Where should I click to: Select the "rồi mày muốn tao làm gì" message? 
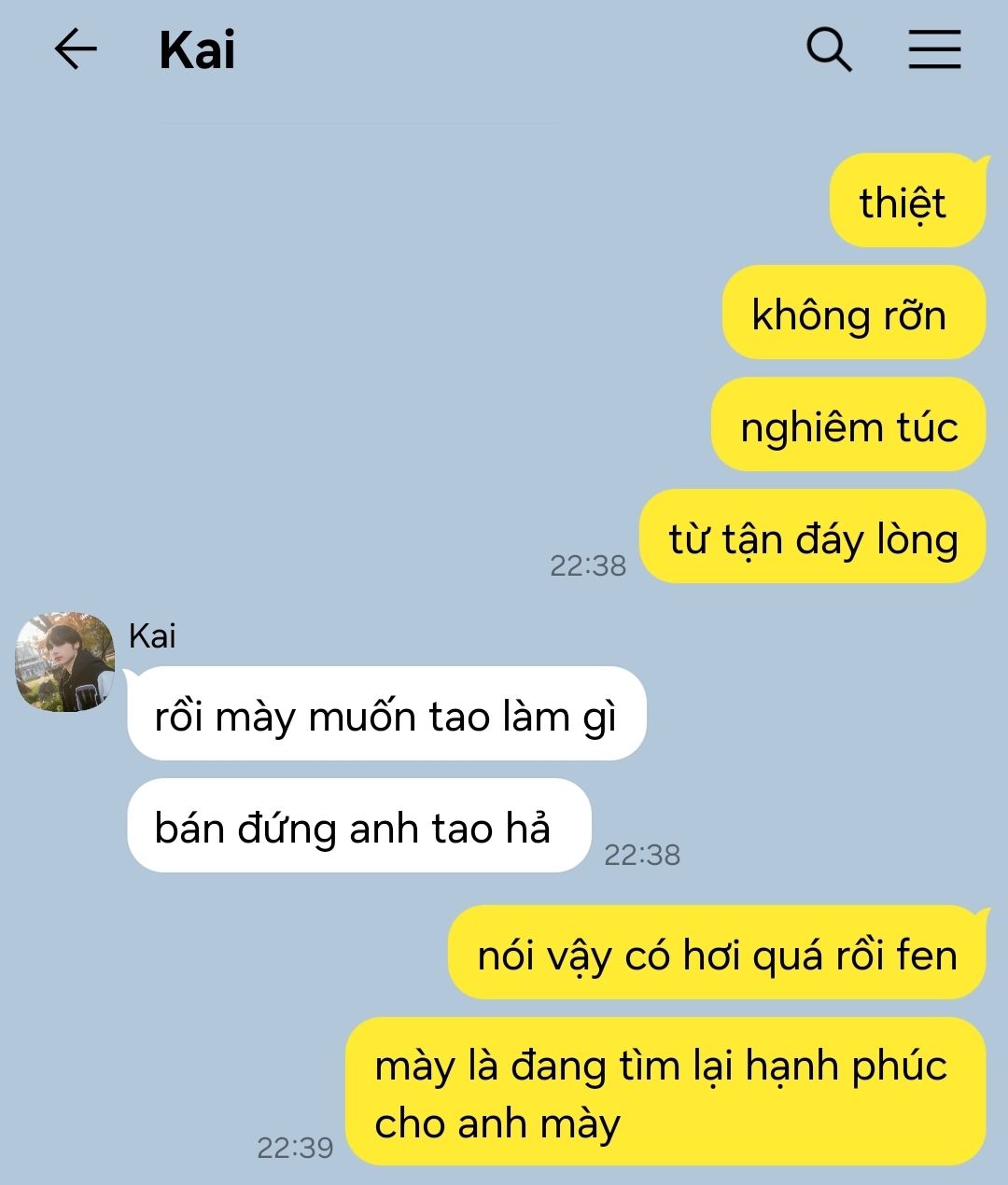point(386,714)
